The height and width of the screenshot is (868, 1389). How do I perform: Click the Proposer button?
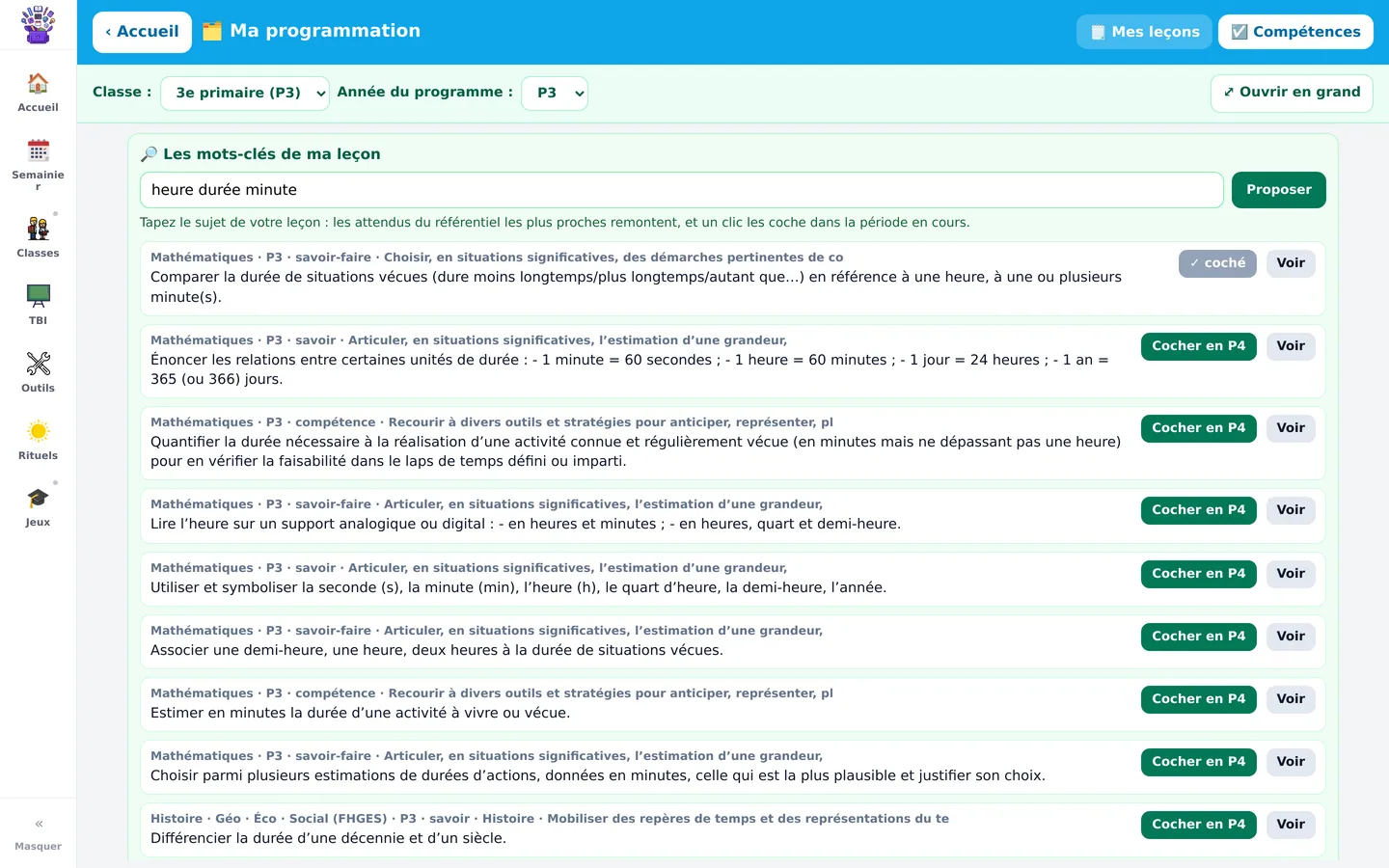1278,190
